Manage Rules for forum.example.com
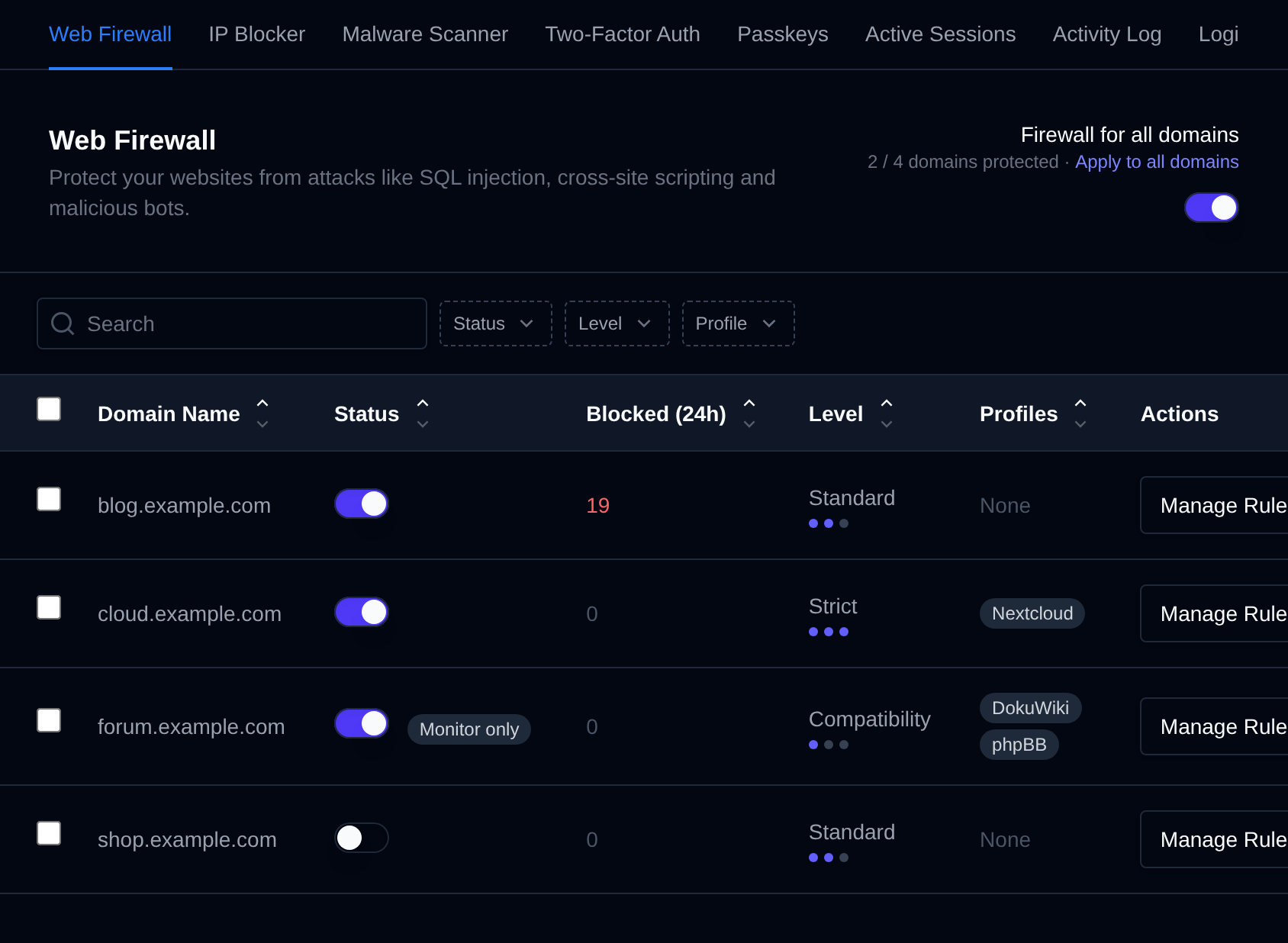 [x=1214, y=726]
